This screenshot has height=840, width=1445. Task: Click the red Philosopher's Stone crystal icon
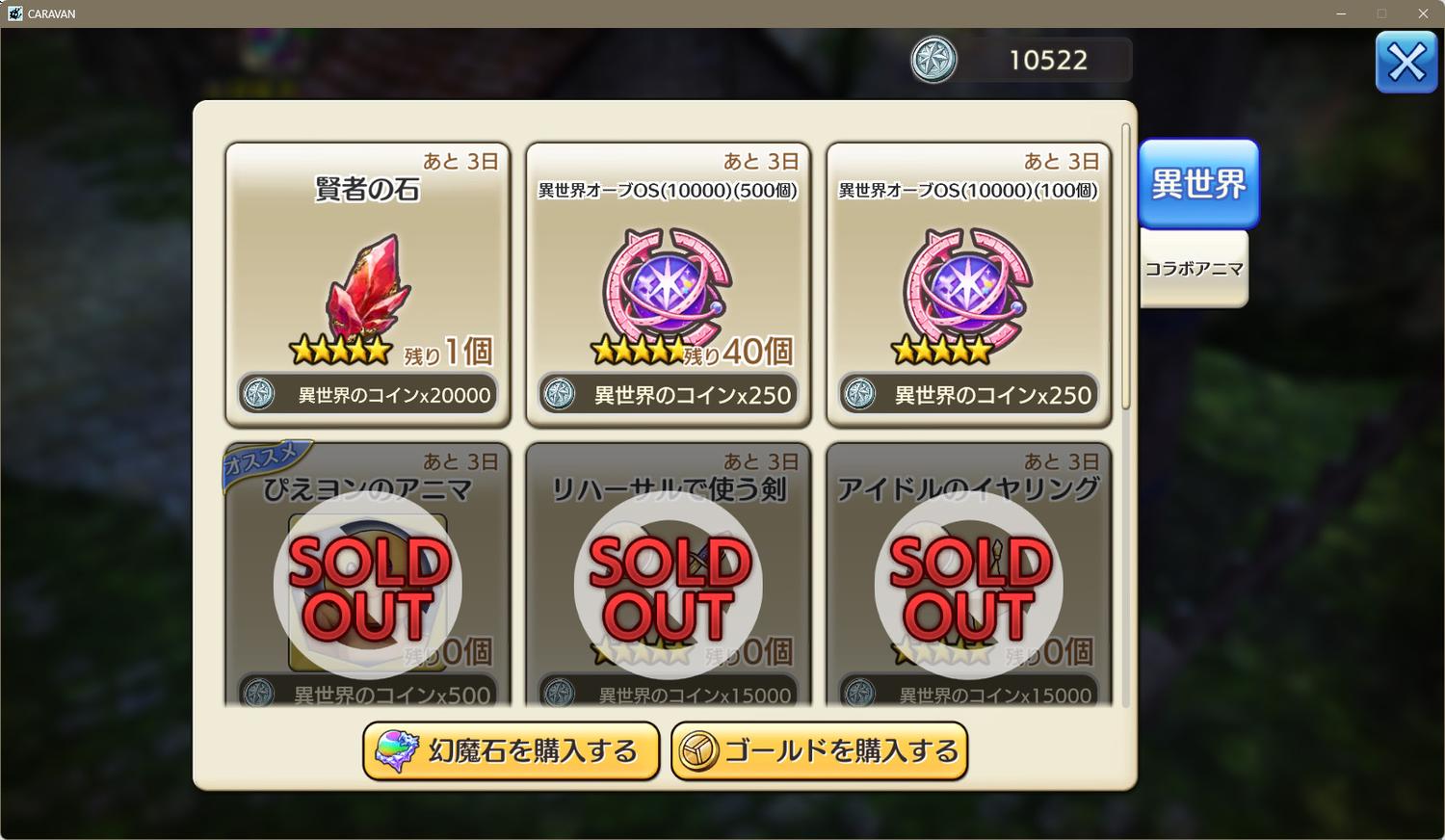(370, 286)
